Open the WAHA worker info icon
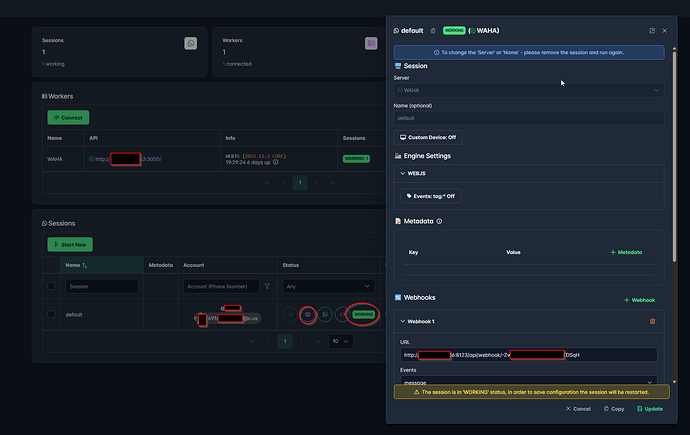This screenshot has width=690, height=435. pos(275,162)
